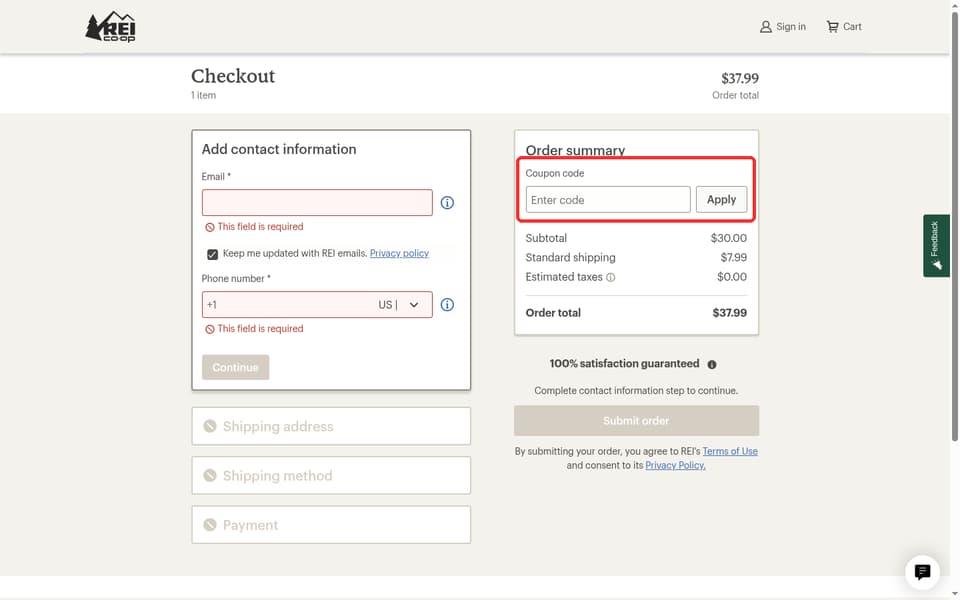
Task: Open the Privacy policy link near emails checkbox
Action: pos(399,253)
